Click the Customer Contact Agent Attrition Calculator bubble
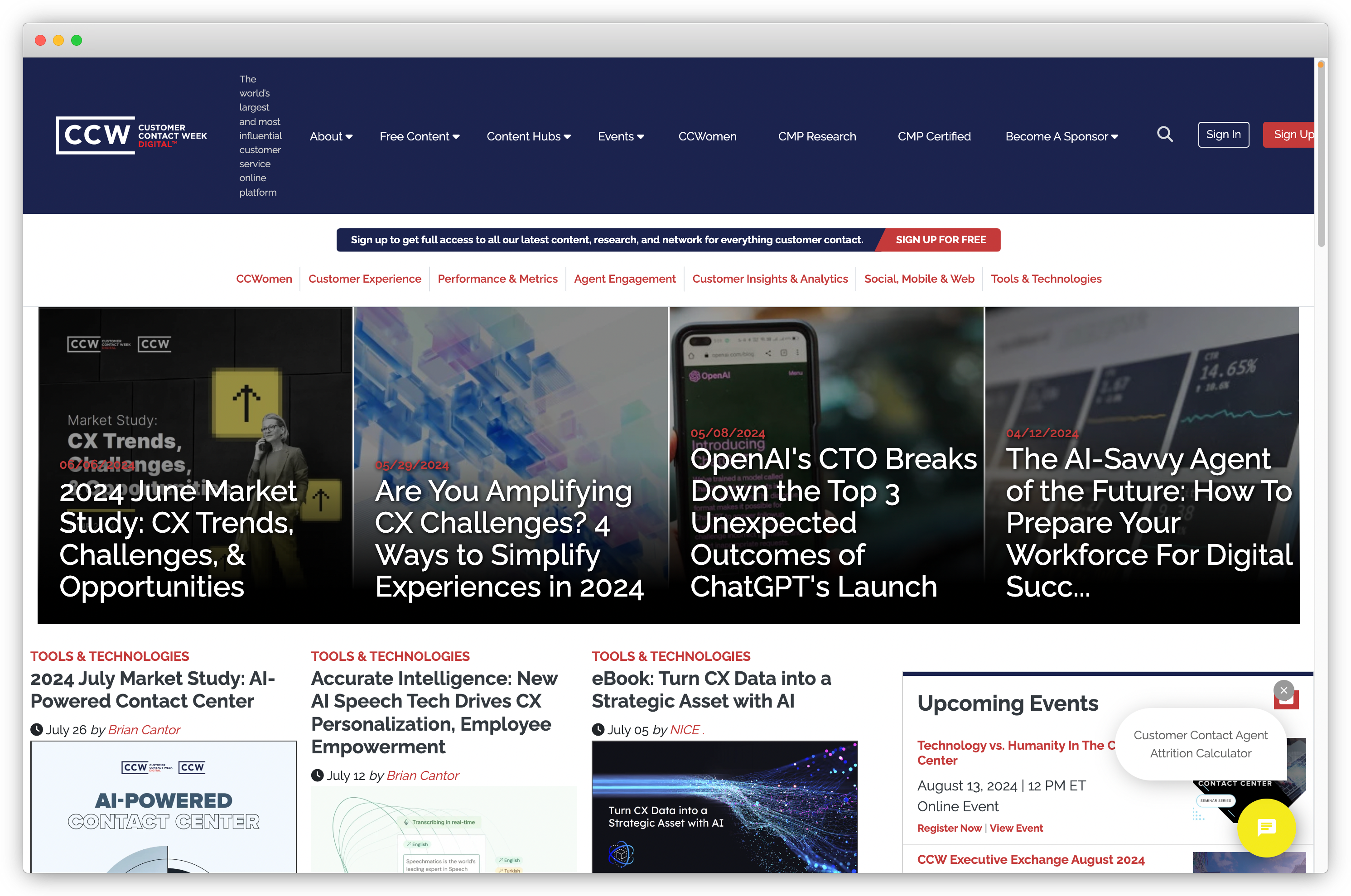 point(1200,744)
